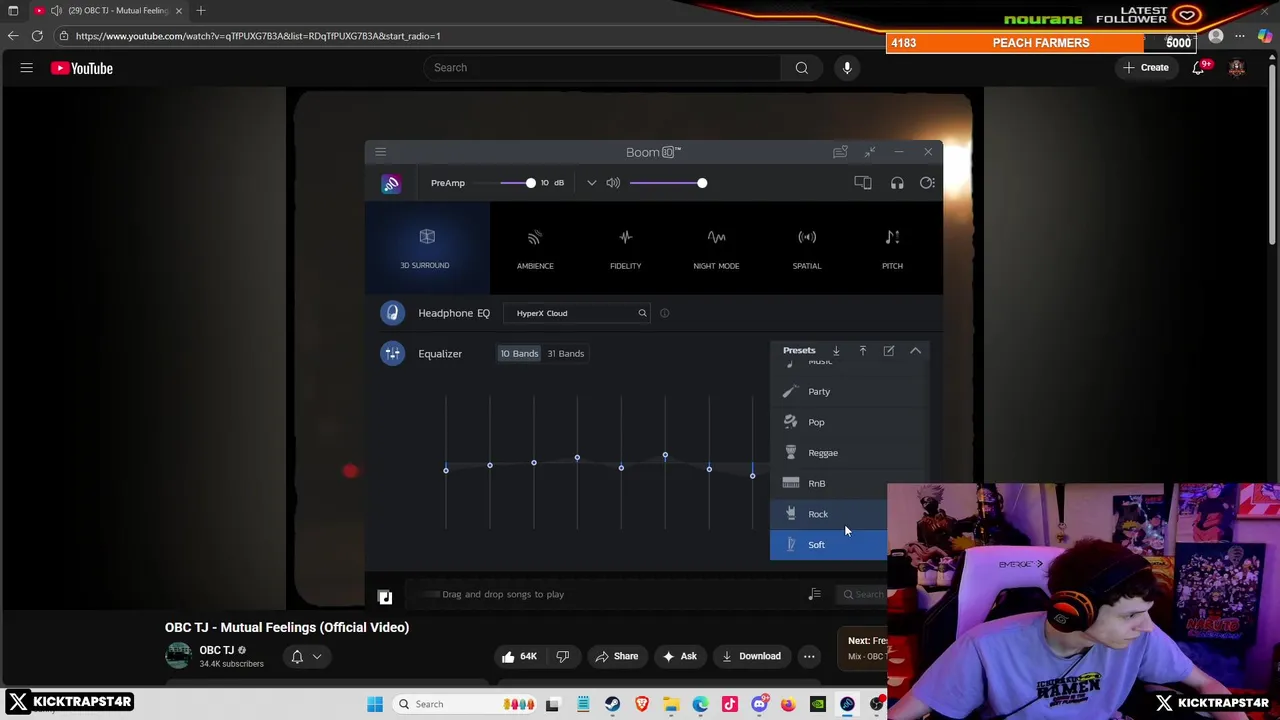Collapse the Presets list chevron
Screen dimensions: 1280x720
click(915, 351)
